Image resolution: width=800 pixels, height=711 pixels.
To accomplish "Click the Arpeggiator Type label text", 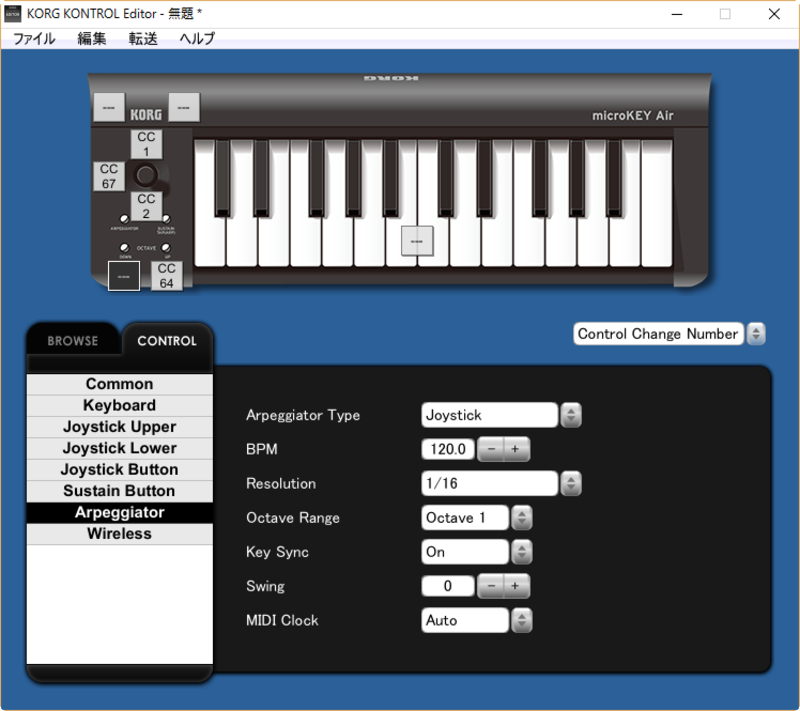I will [303, 415].
